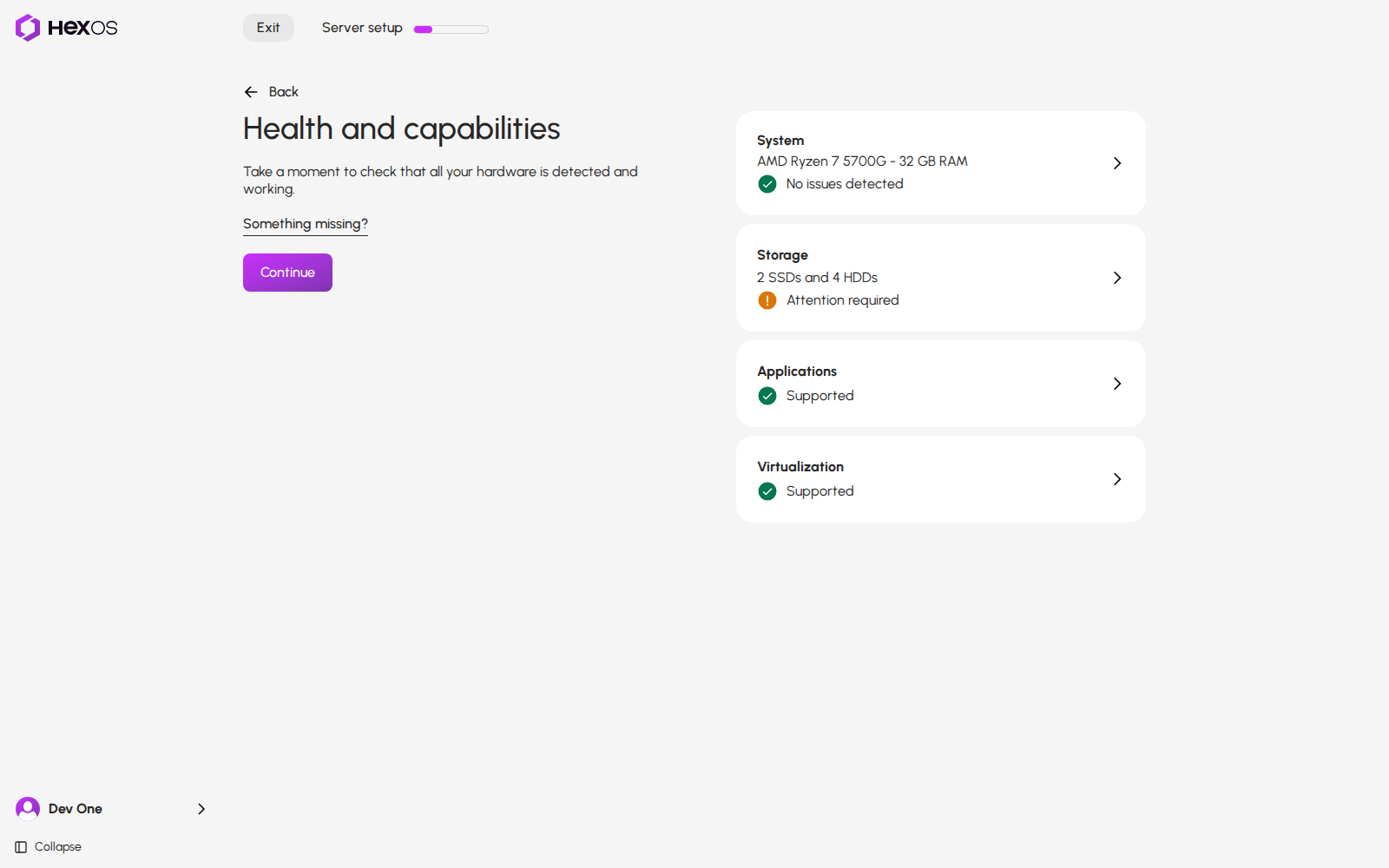Open the Something missing? link
This screenshot has height=868, width=1389.
pyautogui.click(x=306, y=224)
